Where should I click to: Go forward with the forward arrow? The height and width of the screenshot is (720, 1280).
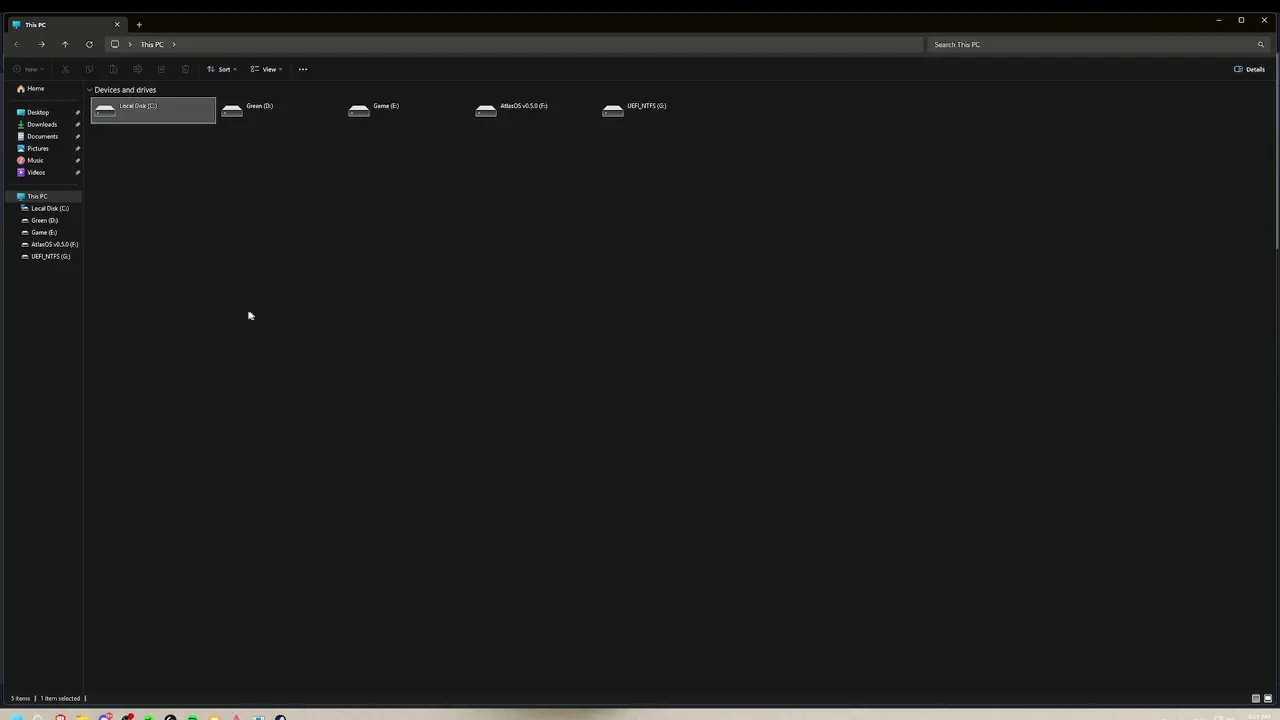(x=41, y=44)
